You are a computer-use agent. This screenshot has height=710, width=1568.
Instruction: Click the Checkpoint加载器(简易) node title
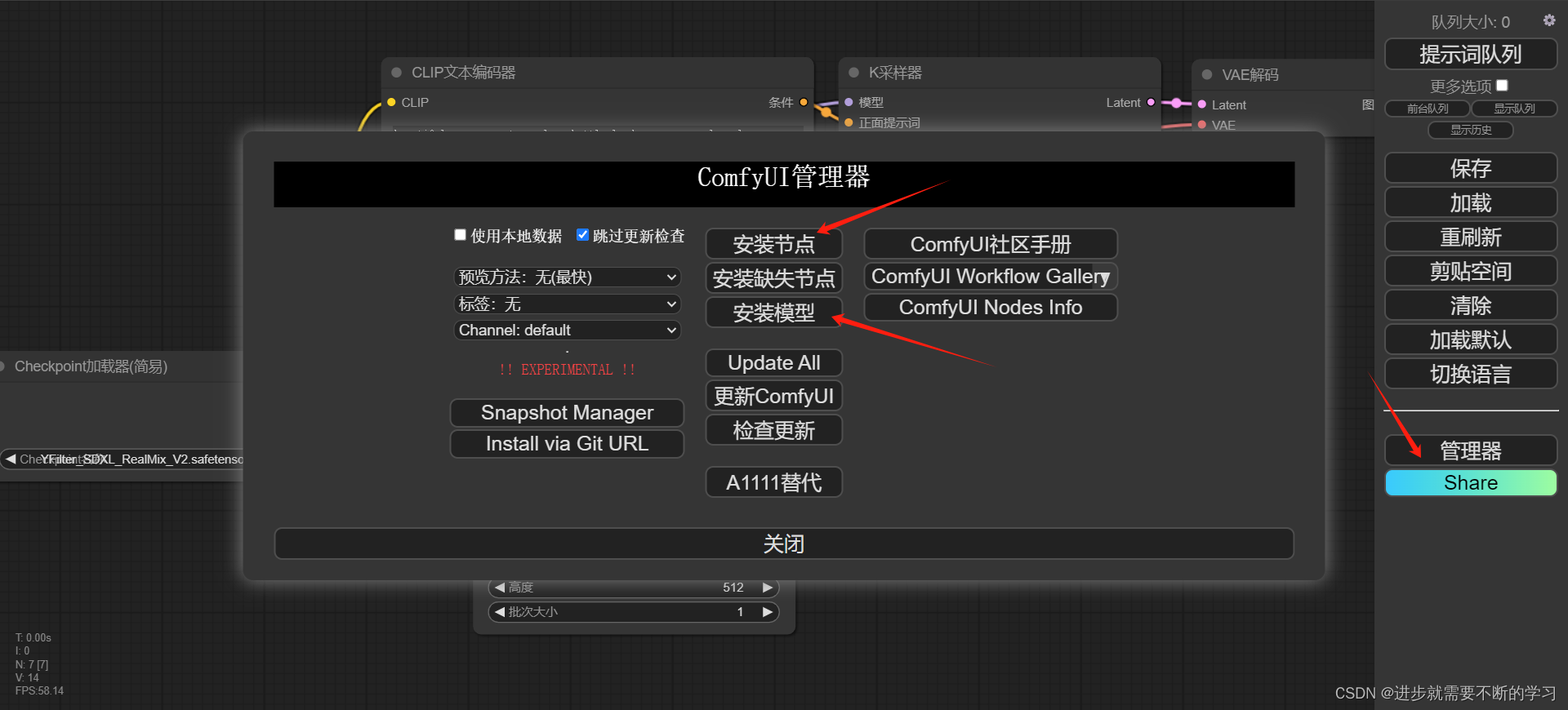click(91, 366)
